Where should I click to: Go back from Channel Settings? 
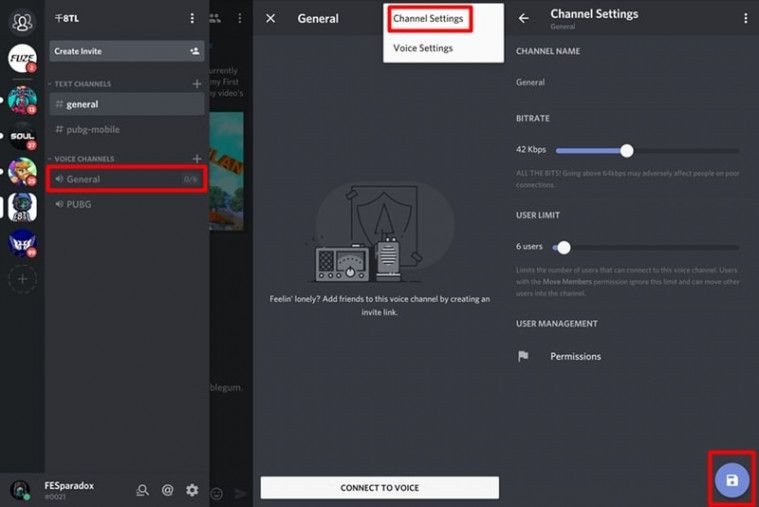(x=524, y=18)
